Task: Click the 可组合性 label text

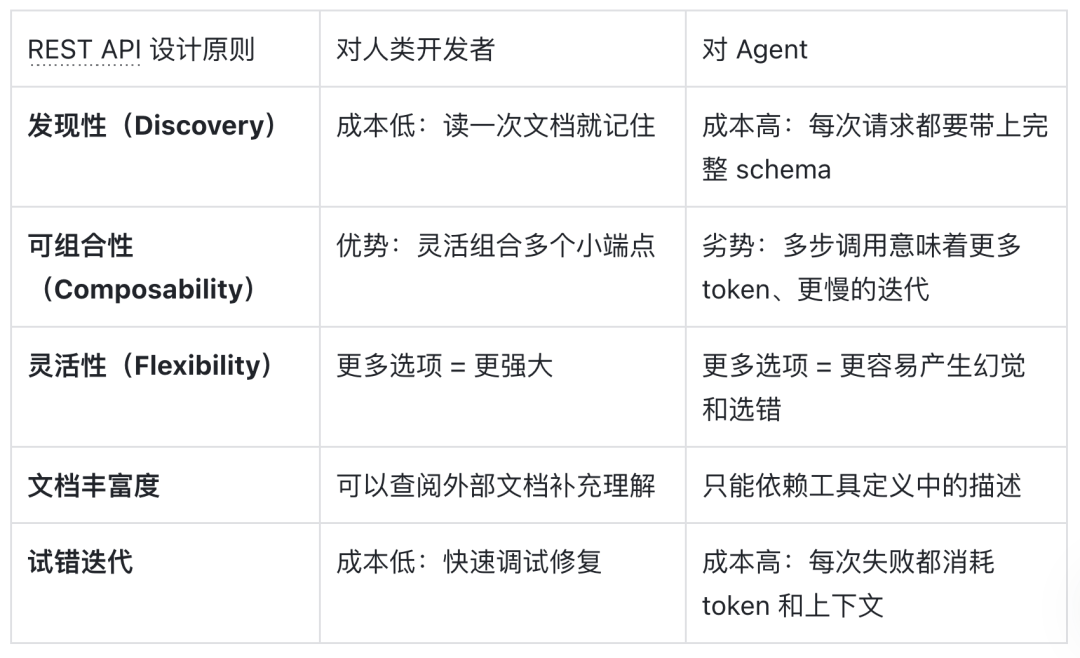Action: 80,246
